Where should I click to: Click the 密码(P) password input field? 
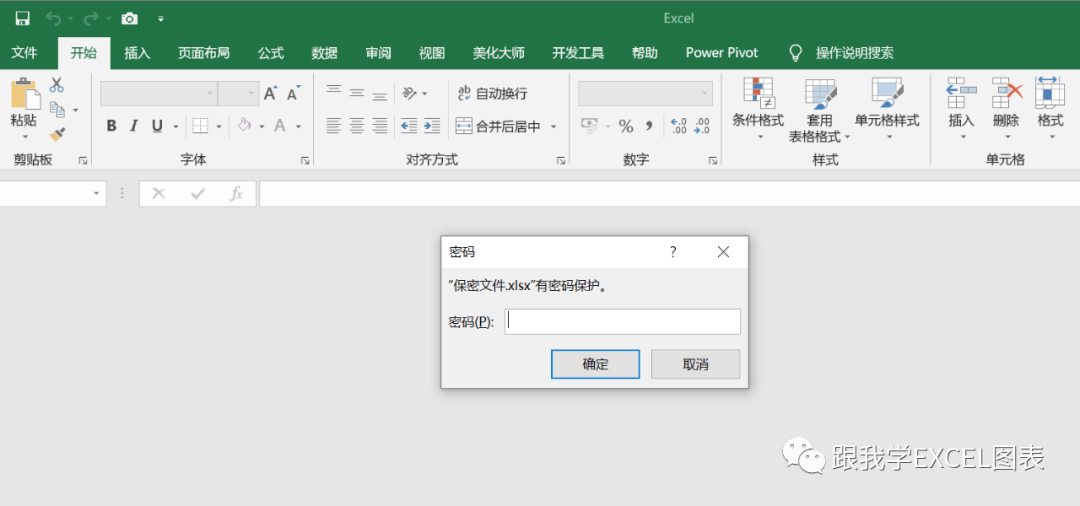pyautogui.click(x=623, y=321)
